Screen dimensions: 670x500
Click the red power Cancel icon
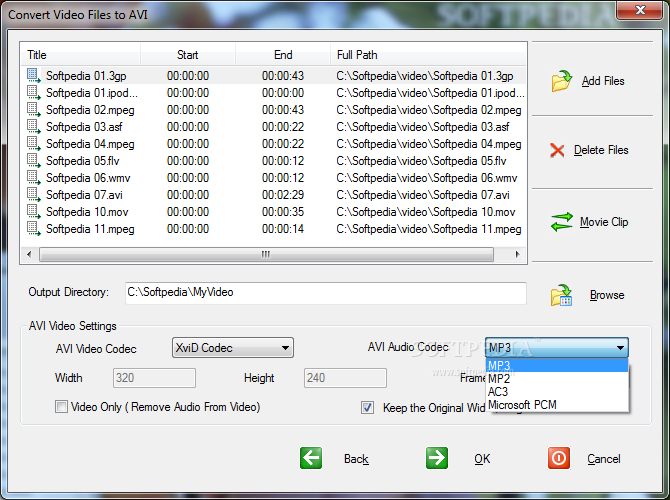558,459
